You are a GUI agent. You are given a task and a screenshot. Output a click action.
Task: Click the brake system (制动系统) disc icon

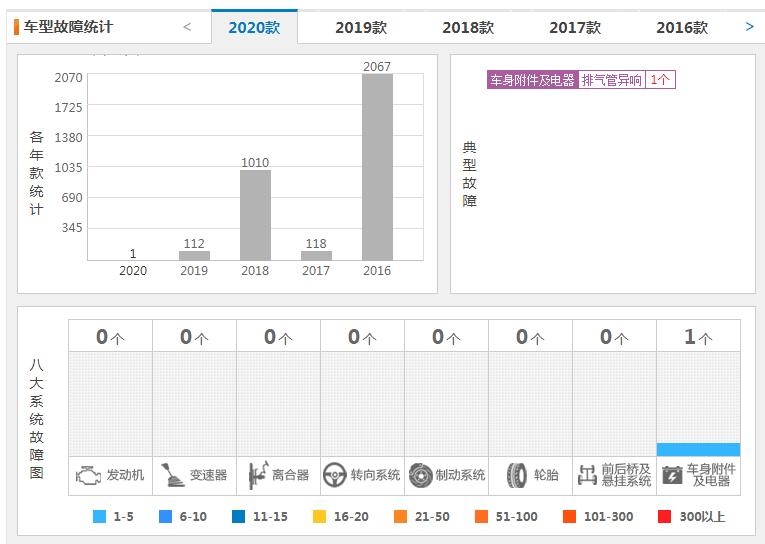pyautogui.click(x=421, y=475)
